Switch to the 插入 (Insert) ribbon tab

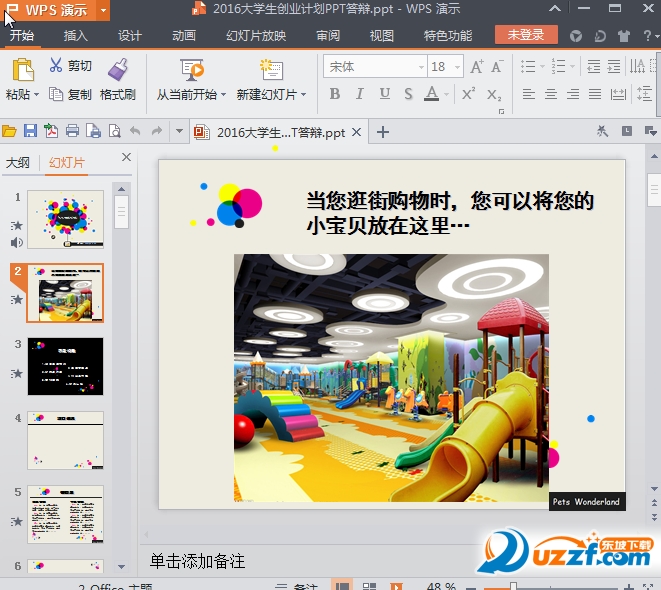[x=76, y=36]
